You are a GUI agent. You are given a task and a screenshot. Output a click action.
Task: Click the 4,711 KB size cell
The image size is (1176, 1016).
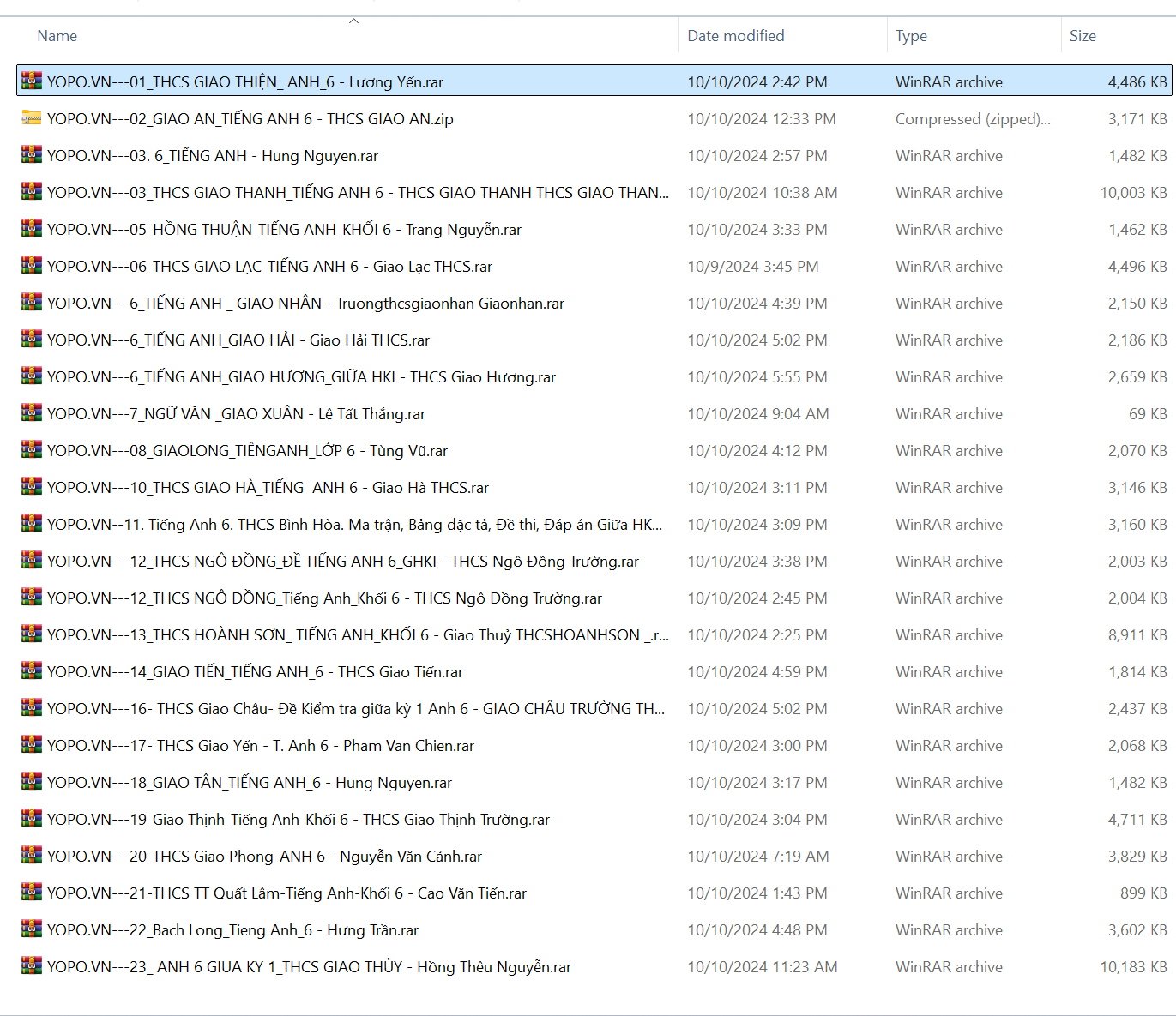(1137, 820)
